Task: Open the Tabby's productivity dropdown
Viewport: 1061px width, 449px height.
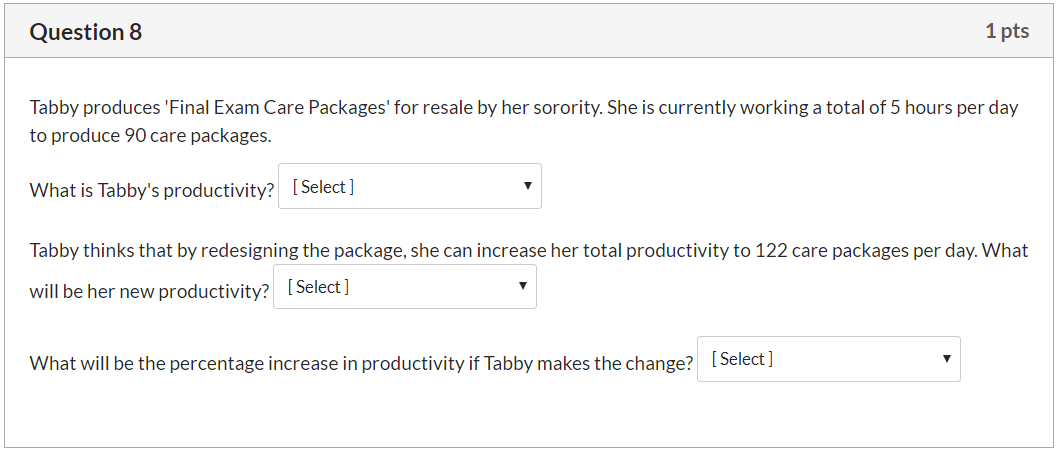Action: click(409, 186)
